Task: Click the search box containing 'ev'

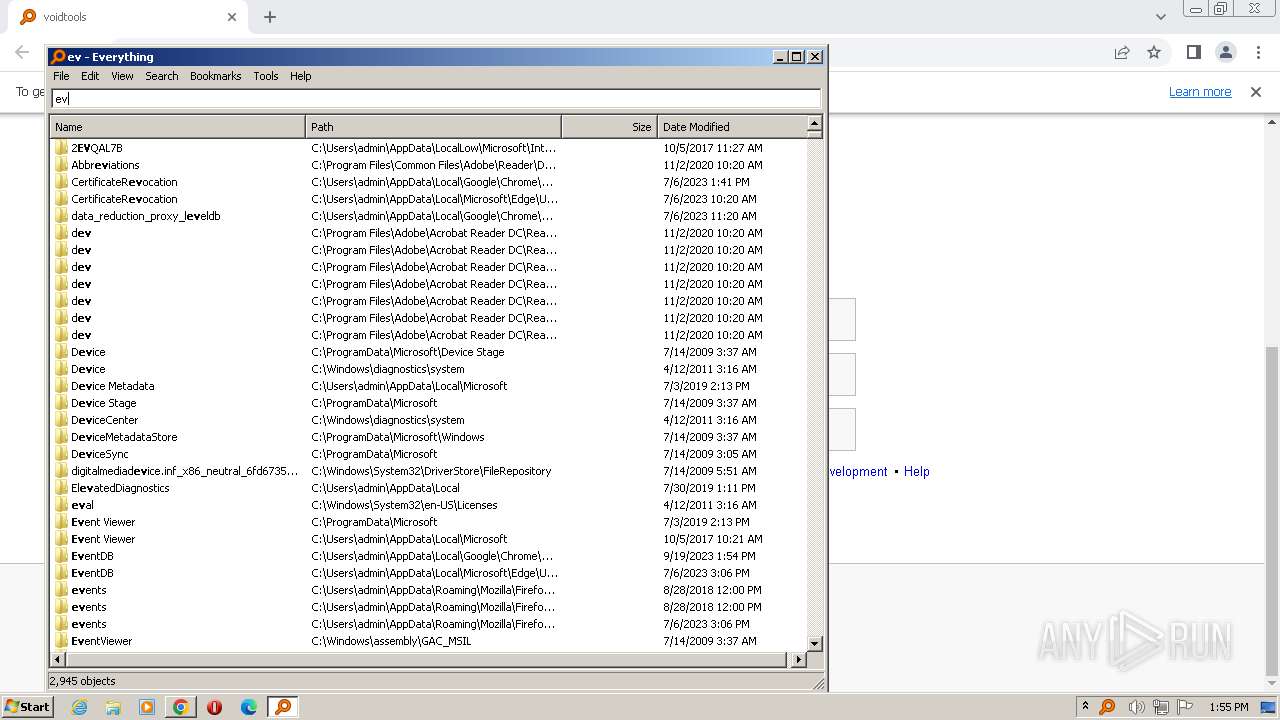Action: click(436, 98)
